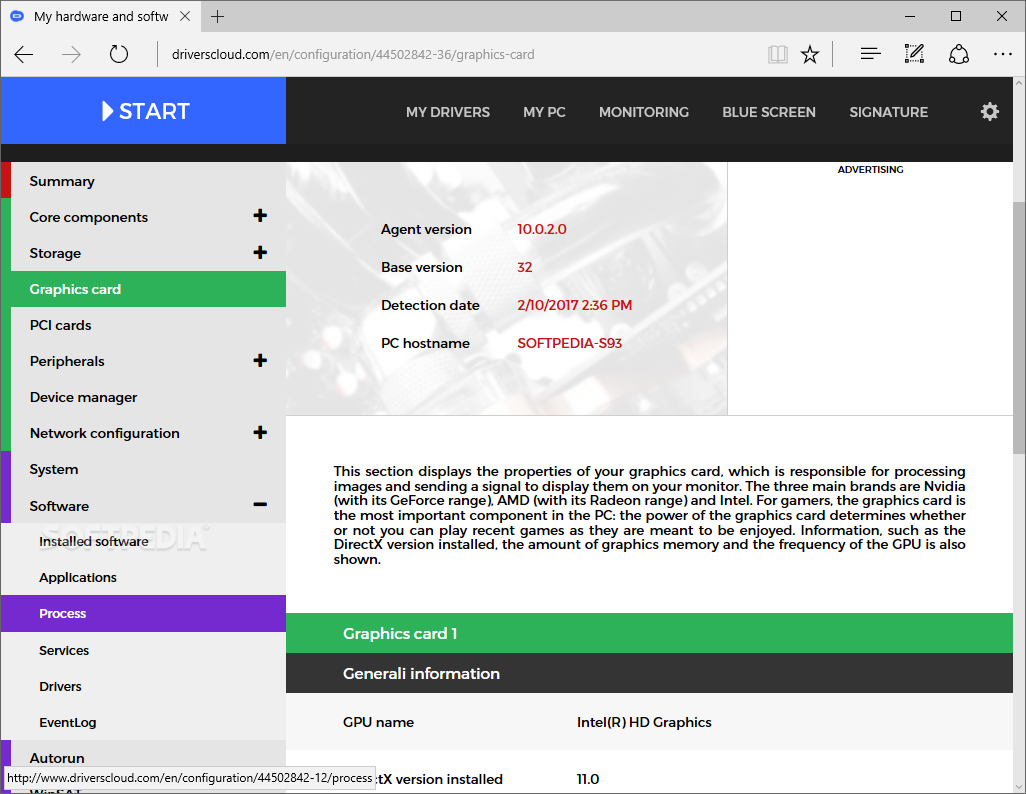Click the blue START button
The image size is (1026, 794).
(x=143, y=111)
